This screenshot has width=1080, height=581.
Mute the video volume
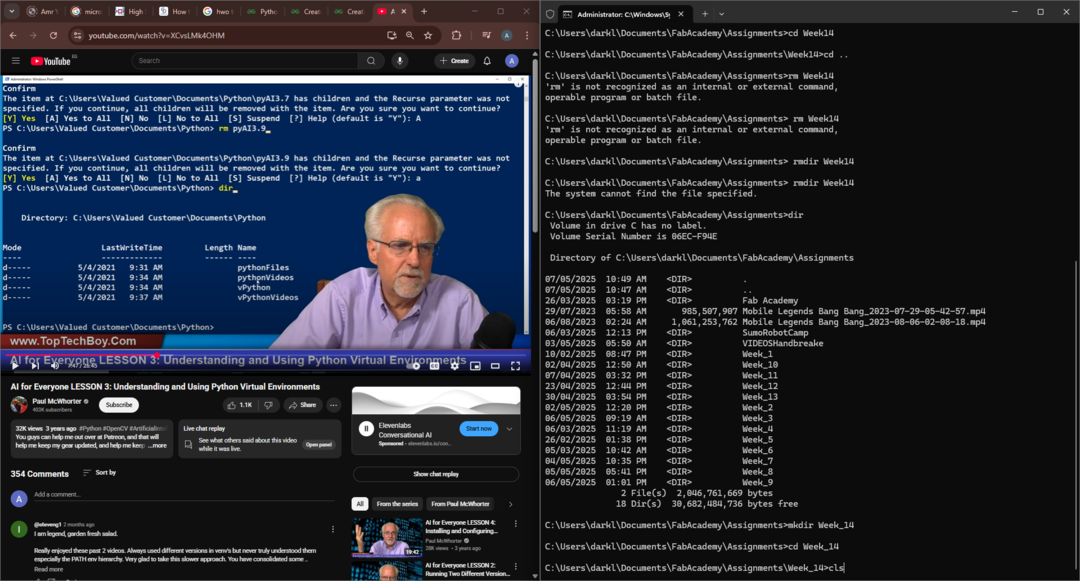55,366
